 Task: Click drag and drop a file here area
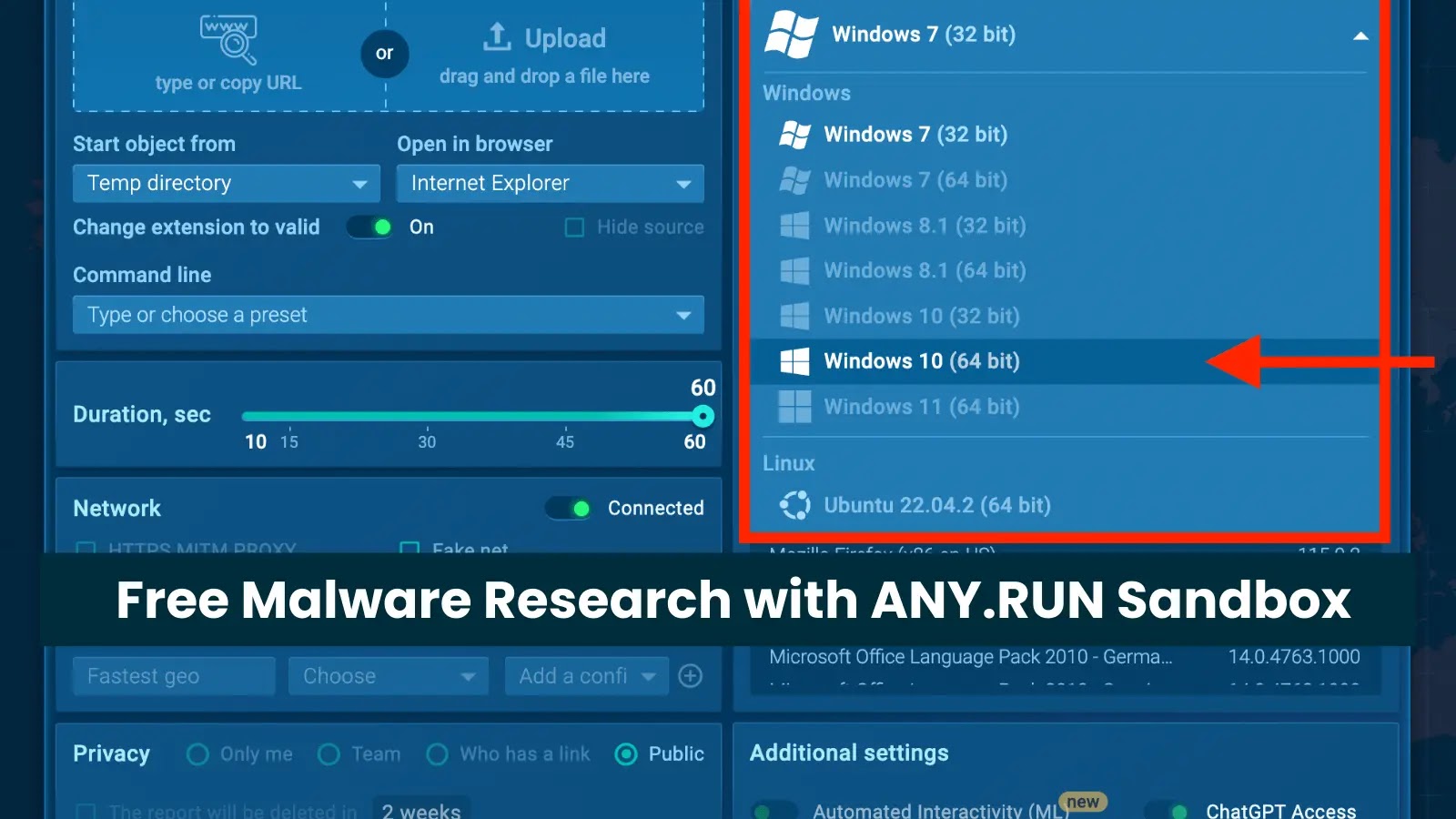pyautogui.click(x=544, y=76)
